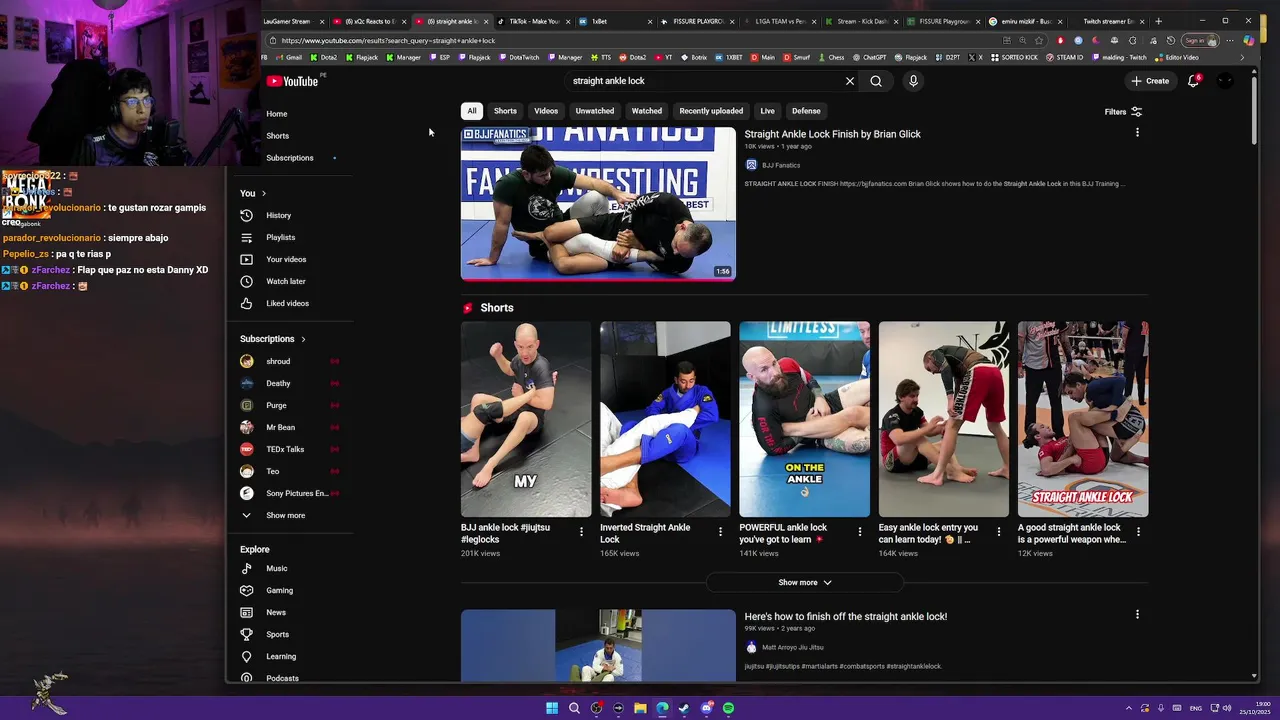Clear the search box with the X
The image size is (1280, 720).
(x=850, y=81)
